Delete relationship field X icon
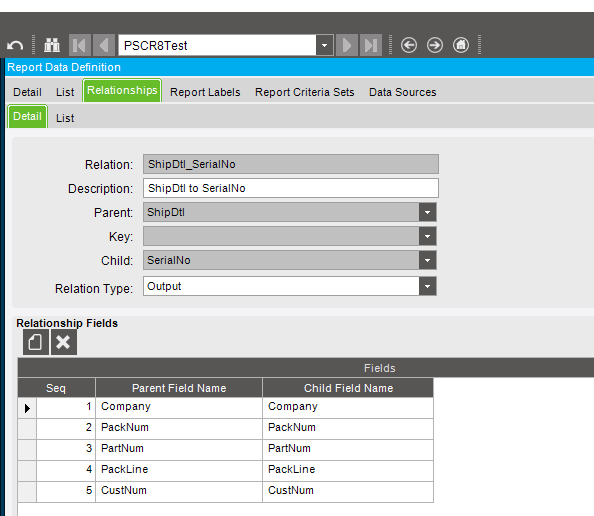The image size is (594, 516). tap(64, 342)
